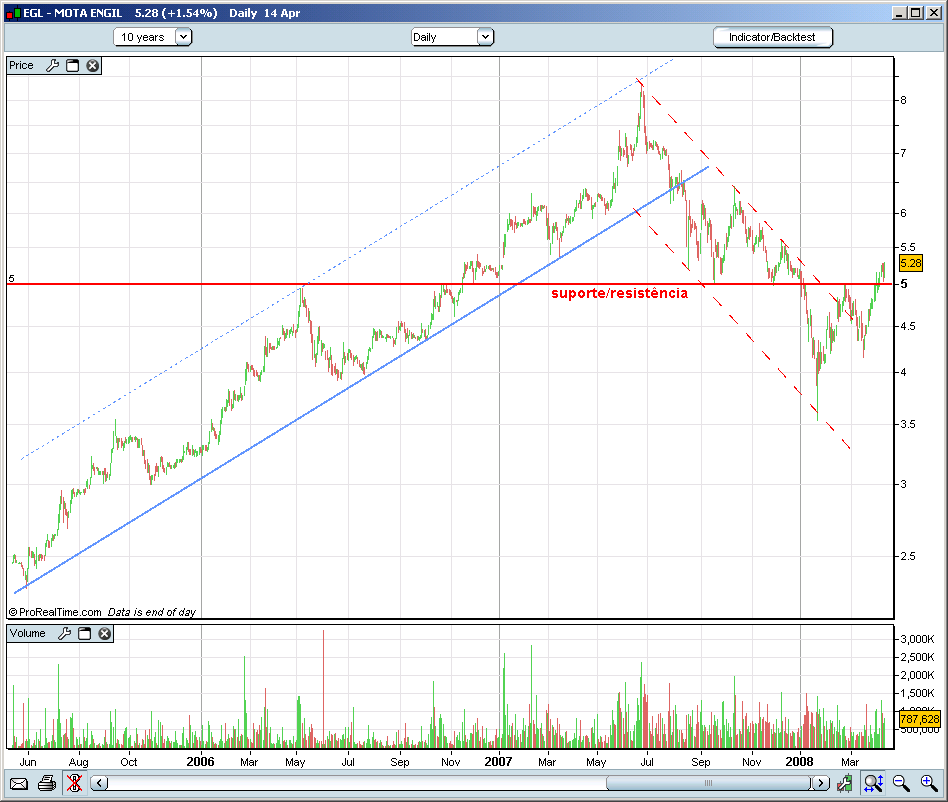Click the Indicator/Backtest button
948x802 pixels.
[773, 37]
